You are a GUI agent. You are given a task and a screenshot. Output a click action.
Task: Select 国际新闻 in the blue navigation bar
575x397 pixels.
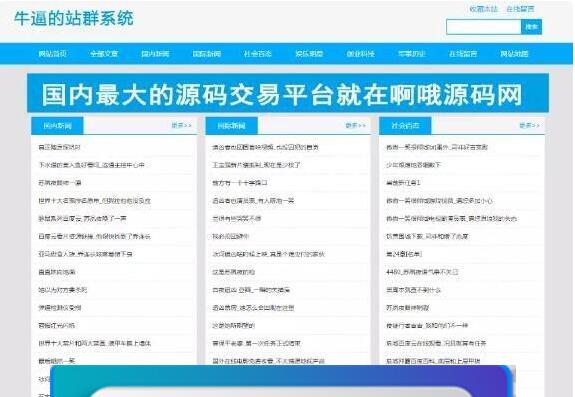206,54
